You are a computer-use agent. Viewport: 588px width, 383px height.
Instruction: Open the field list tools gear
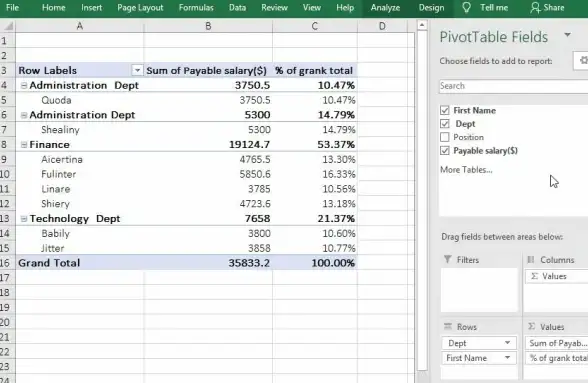pos(583,60)
